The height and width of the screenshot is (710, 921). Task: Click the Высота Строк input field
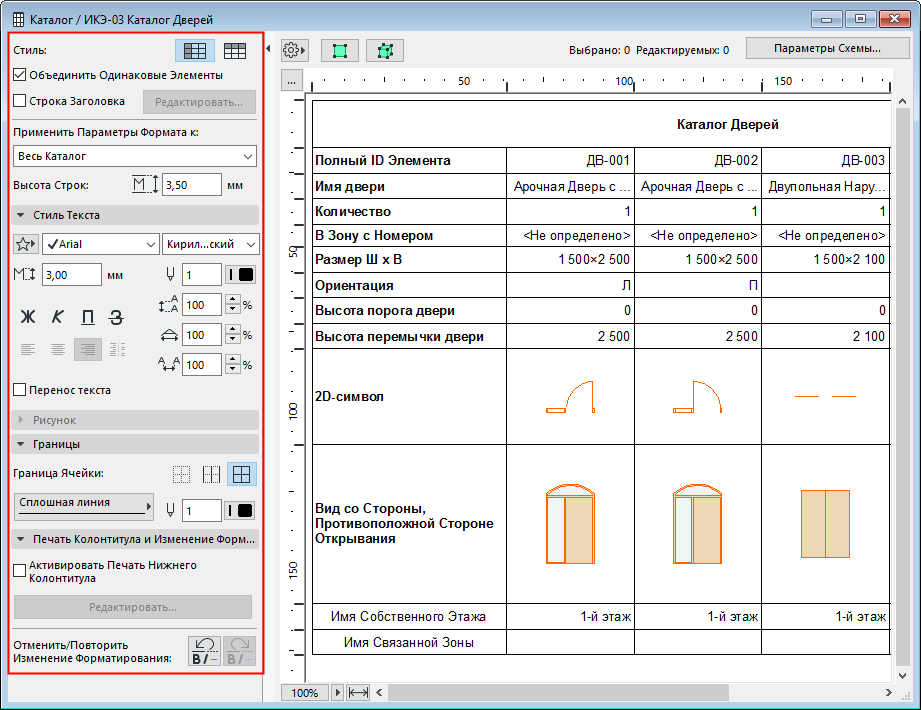[x=192, y=185]
